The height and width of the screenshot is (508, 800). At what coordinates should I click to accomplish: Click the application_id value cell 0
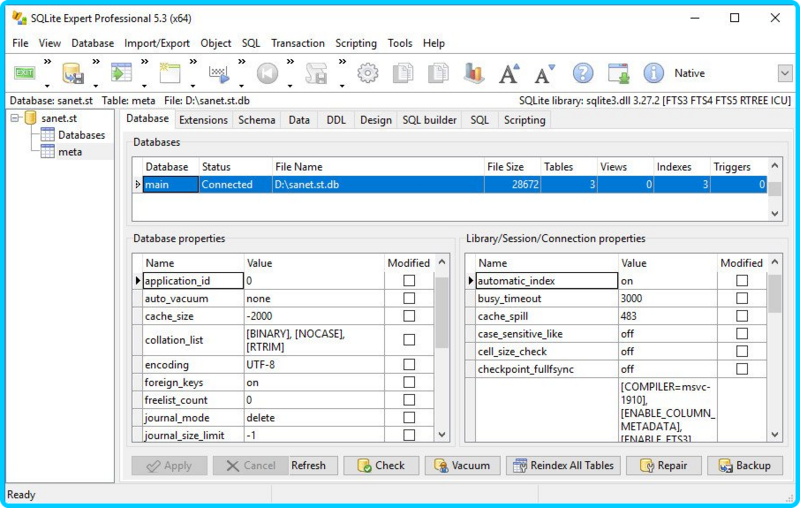(x=314, y=281)
